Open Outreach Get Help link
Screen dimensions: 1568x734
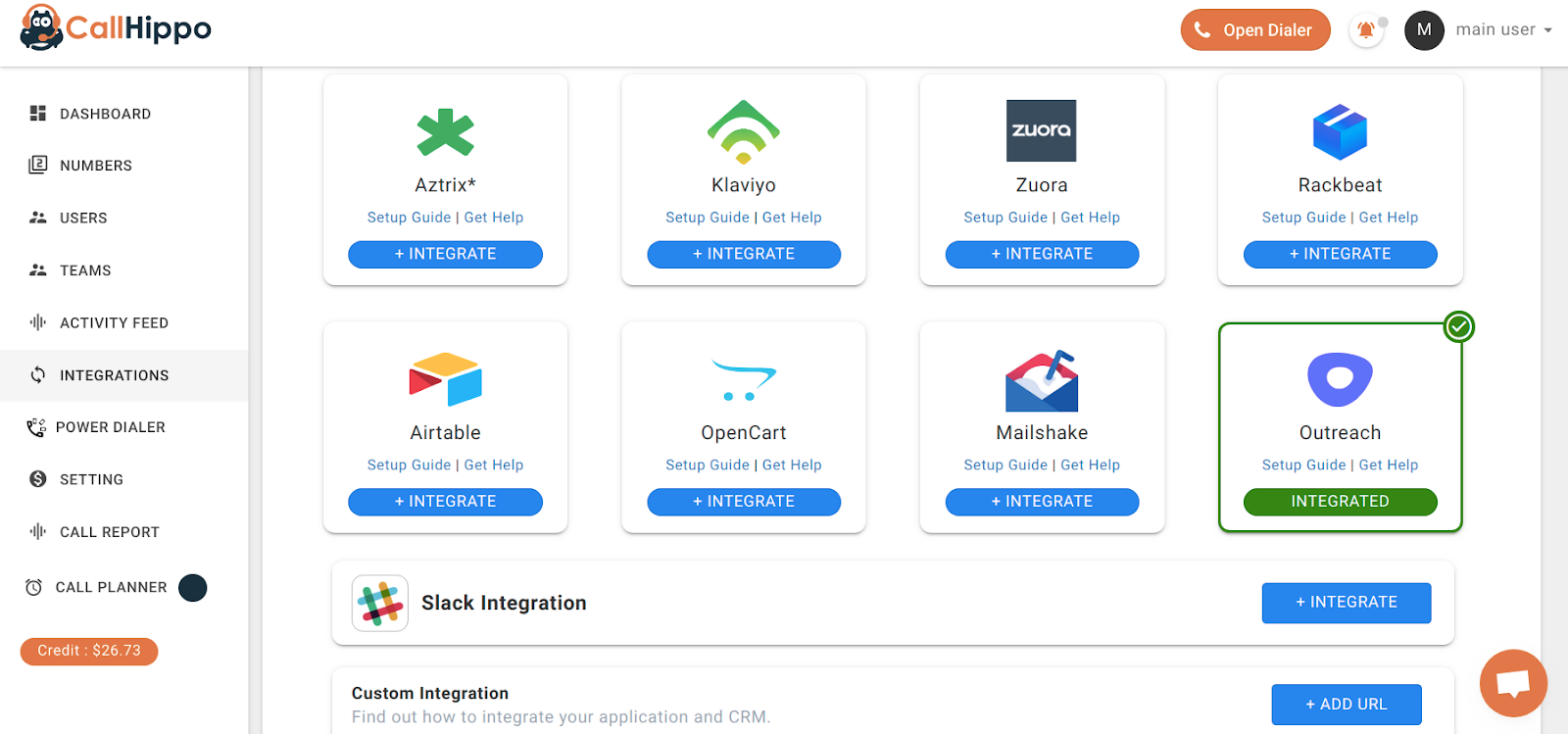(x=1389, y=465)
